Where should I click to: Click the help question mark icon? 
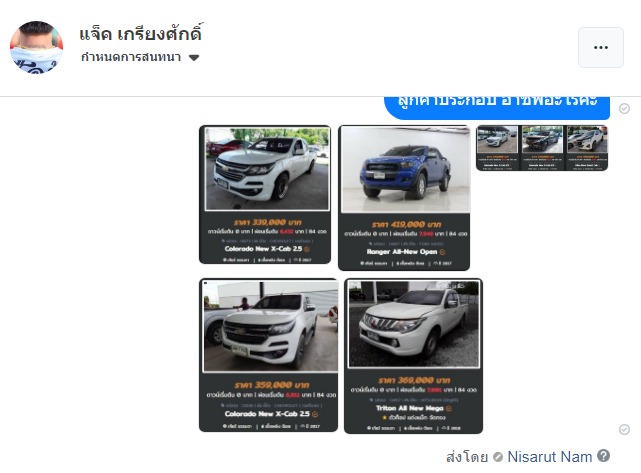click(603, 455)
